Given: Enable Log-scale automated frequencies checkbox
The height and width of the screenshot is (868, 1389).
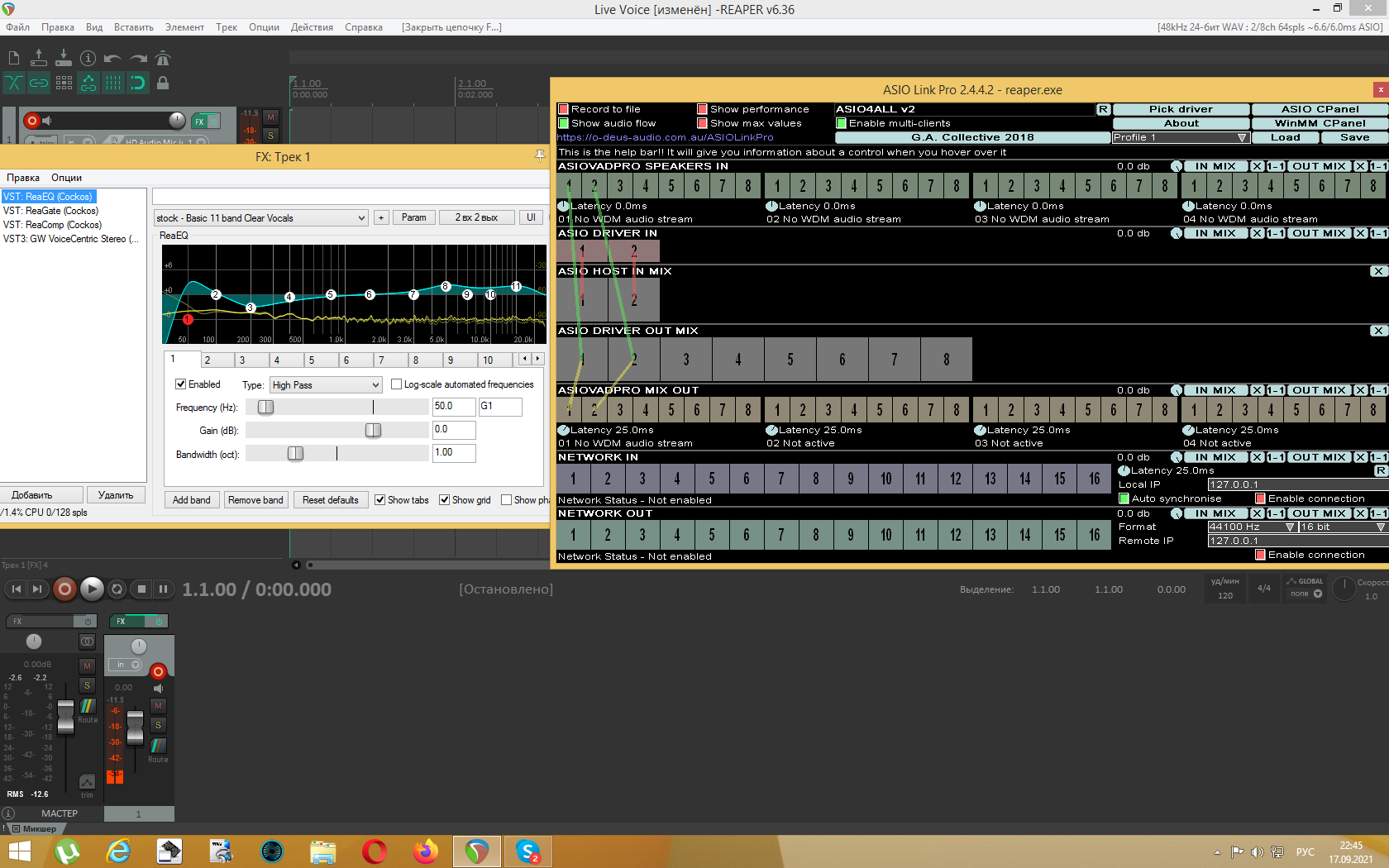Looking at the screenshot, I should click(396, 384).
